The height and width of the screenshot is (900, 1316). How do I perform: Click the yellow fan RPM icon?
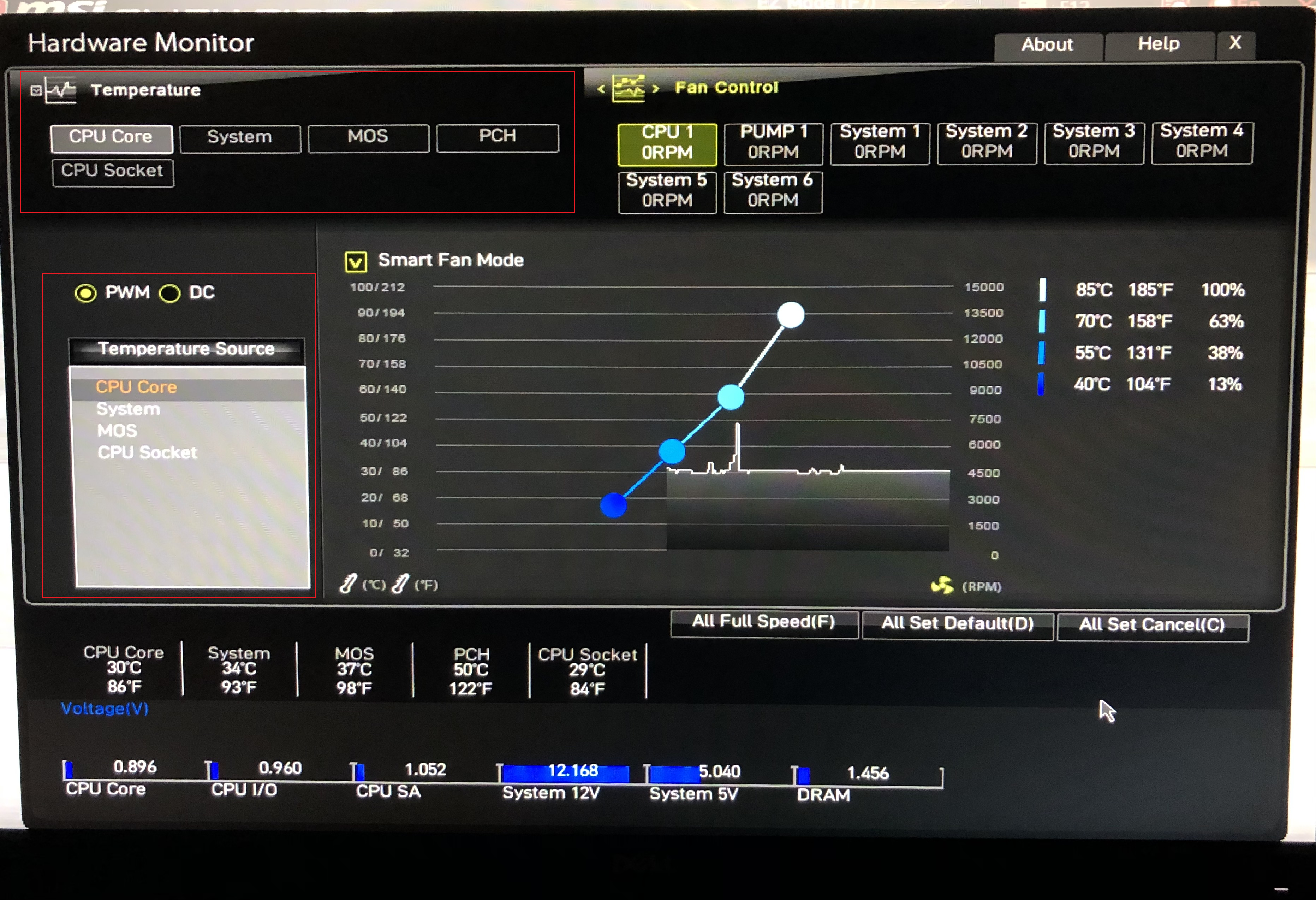pyautogui.click(x=942, y=586)
